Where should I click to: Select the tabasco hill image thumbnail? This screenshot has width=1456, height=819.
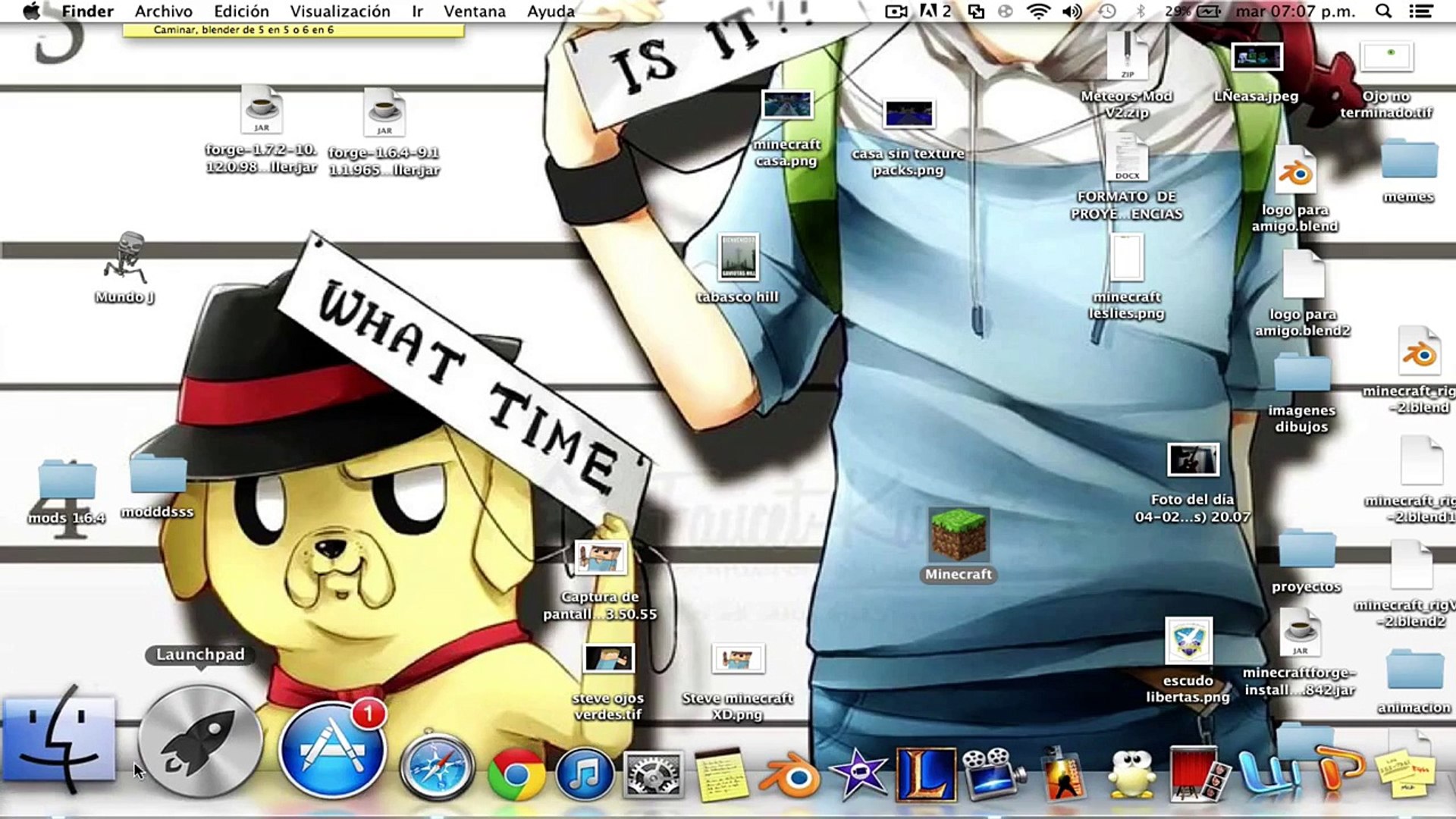tap(737, 258)
